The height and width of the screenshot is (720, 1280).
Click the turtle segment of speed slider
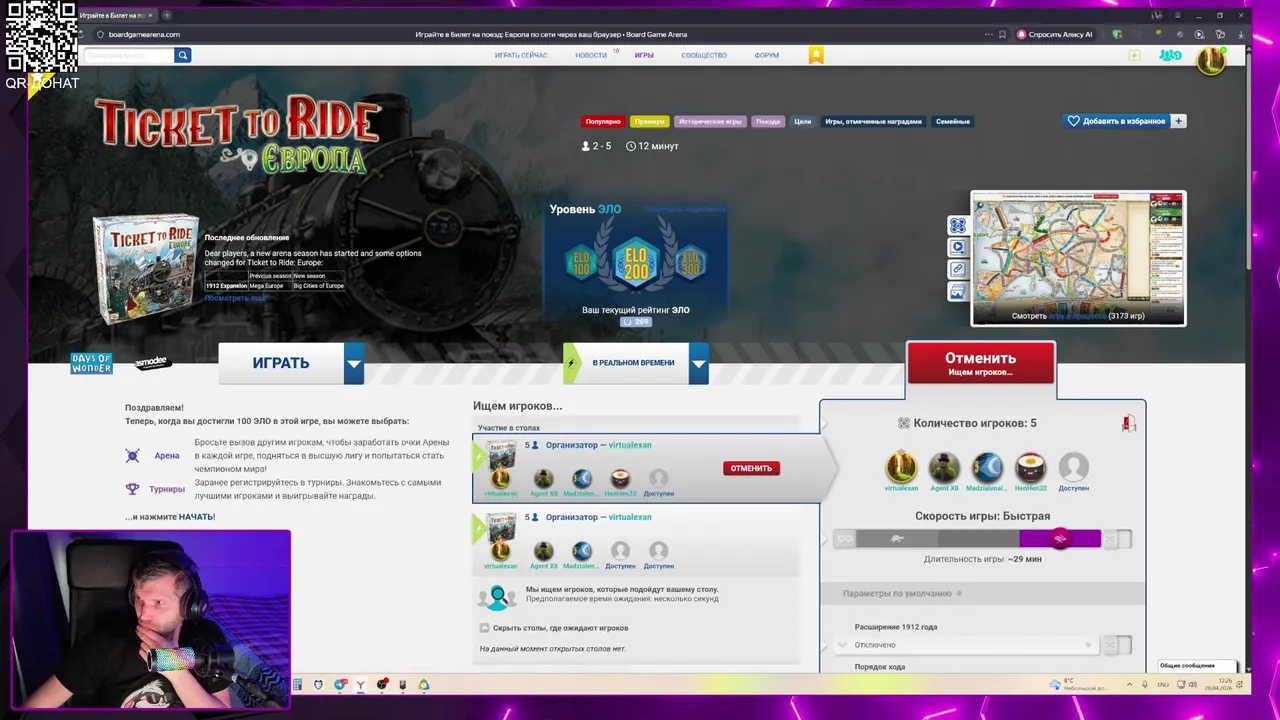(897, 539)
